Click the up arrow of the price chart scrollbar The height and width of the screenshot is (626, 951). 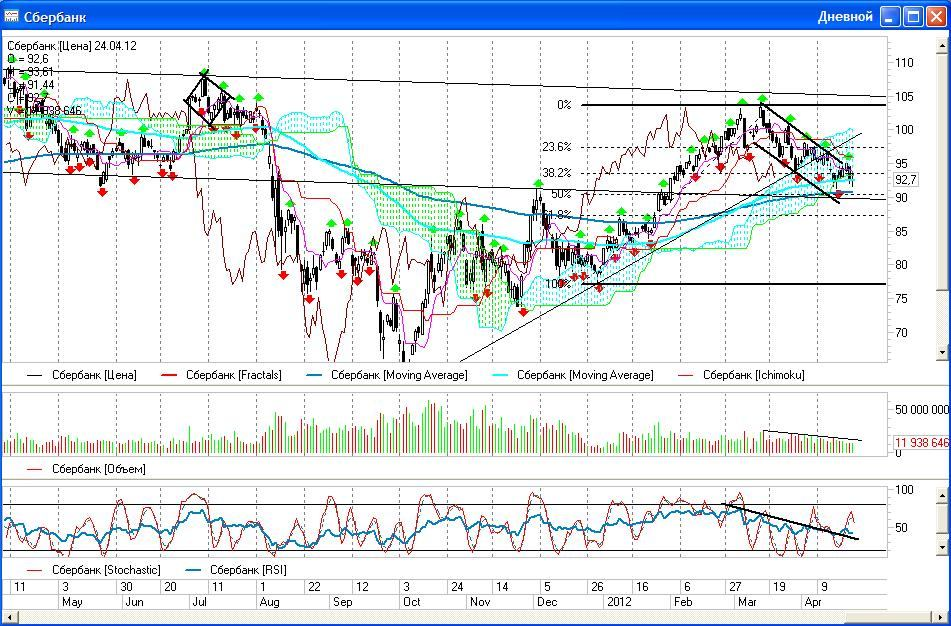coord(943,45)
